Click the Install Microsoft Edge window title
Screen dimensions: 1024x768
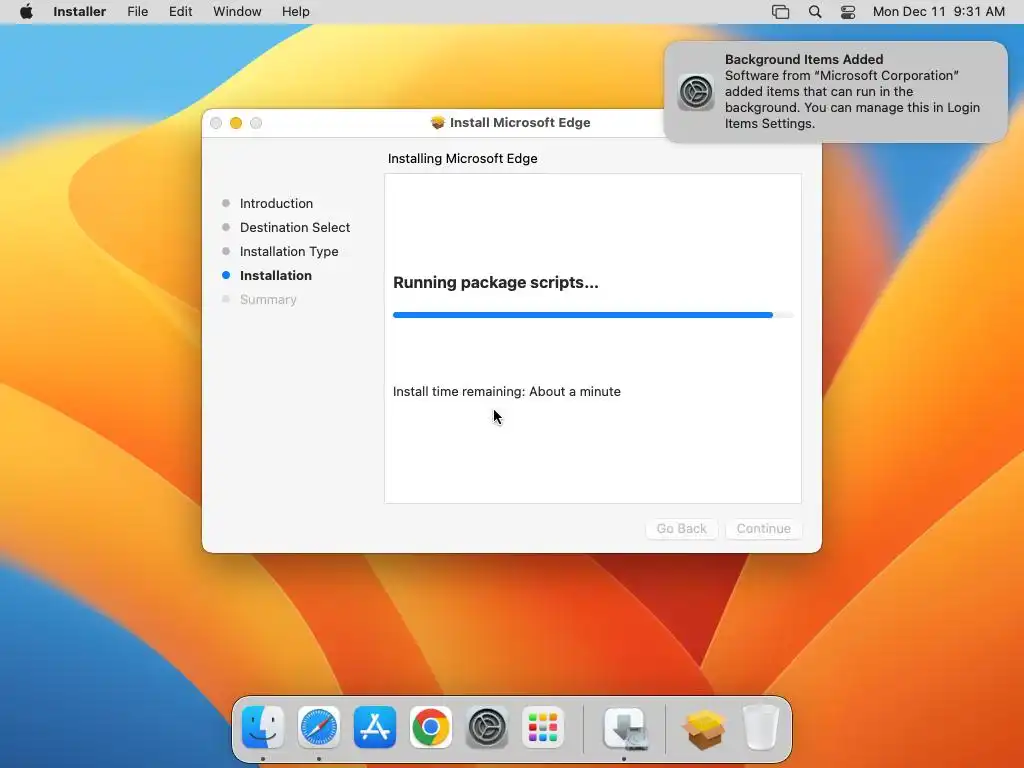point(520,122)
